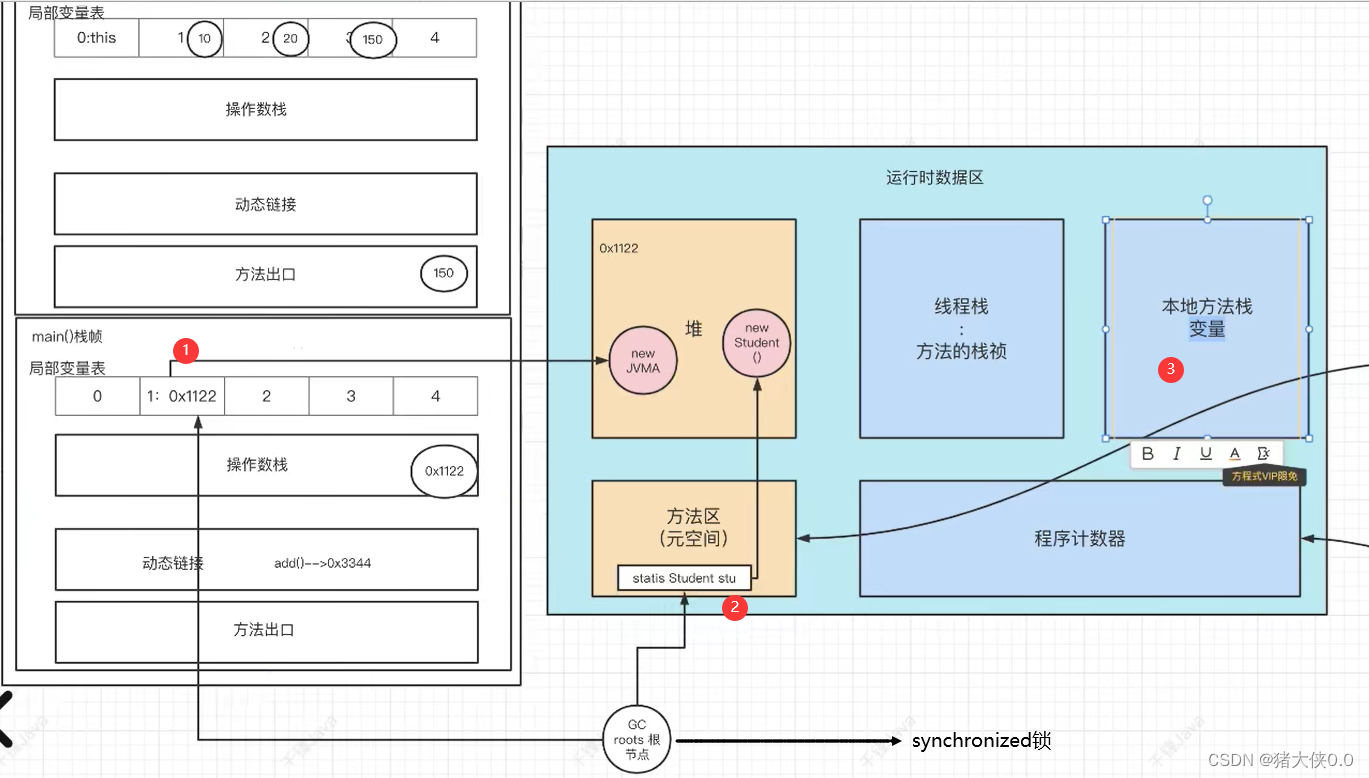Select the 方法区 (元空间) box
1369x778 pixels.
tap(694, 538)
